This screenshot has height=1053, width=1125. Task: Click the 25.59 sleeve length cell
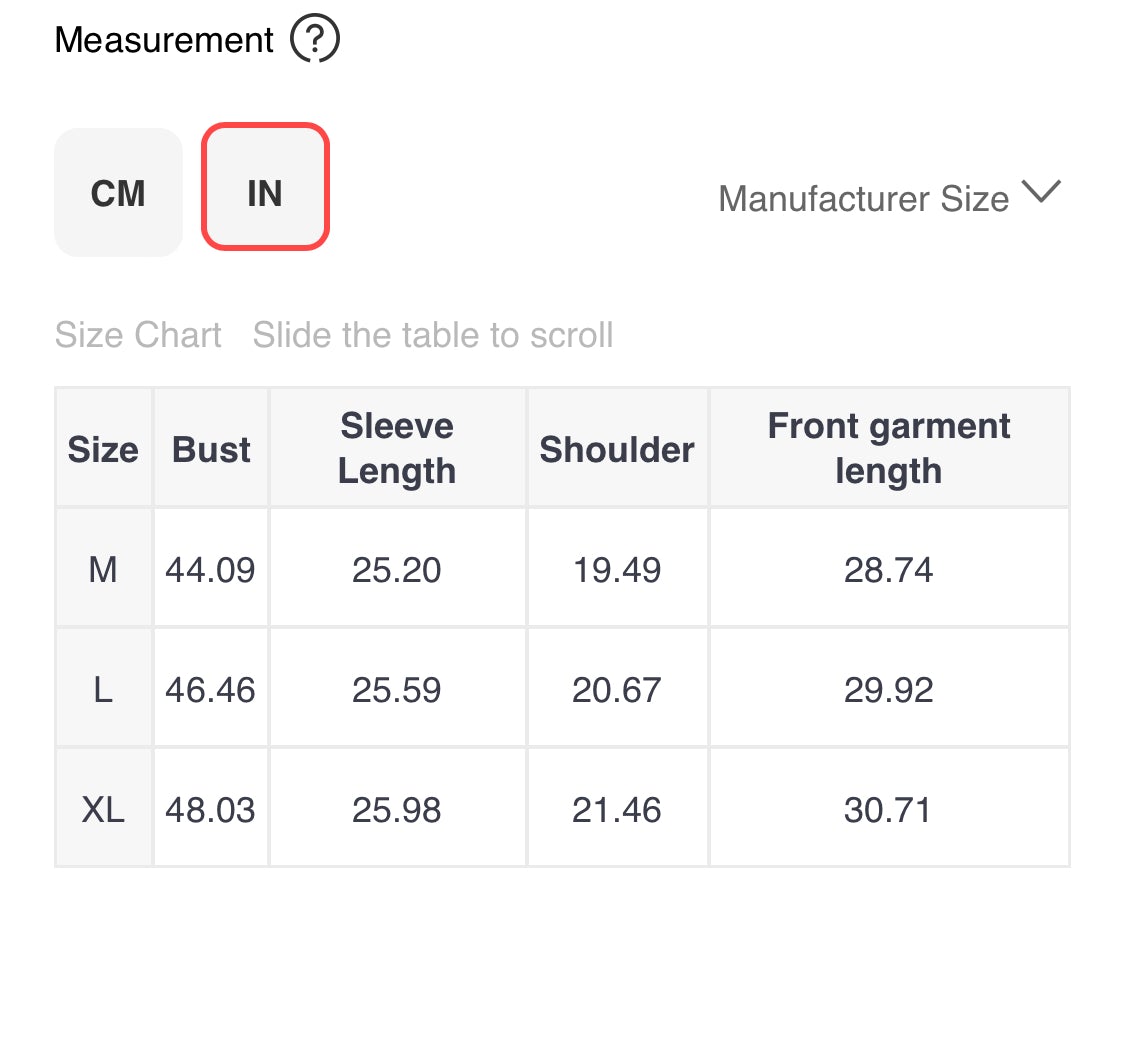tap(397, 689)
